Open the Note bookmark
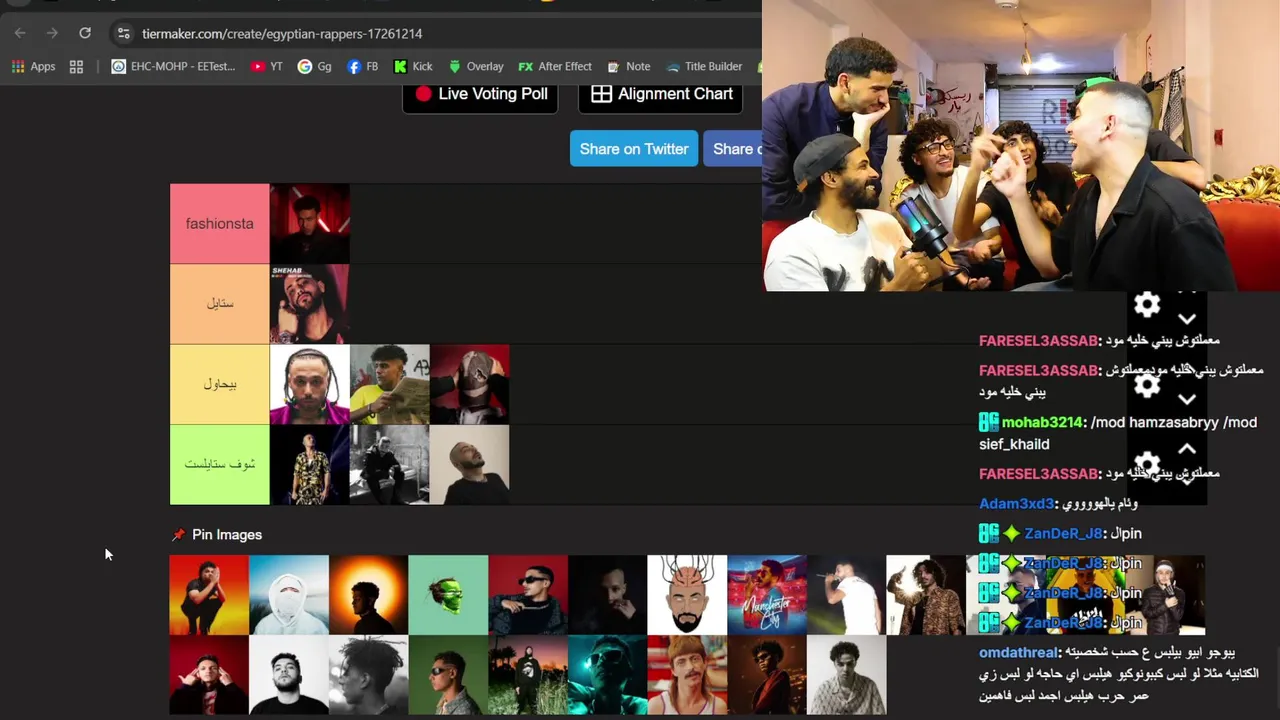 (x=628, y=66)
